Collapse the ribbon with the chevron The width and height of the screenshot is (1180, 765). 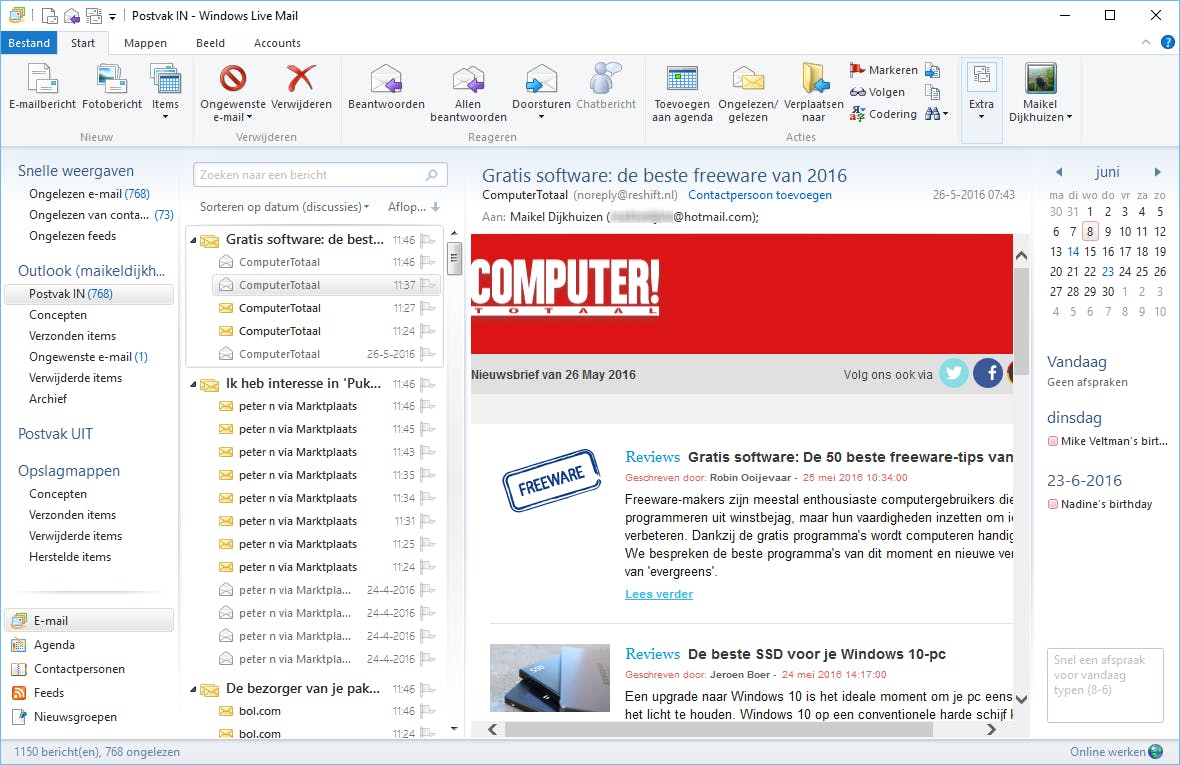coord(1145,43)
